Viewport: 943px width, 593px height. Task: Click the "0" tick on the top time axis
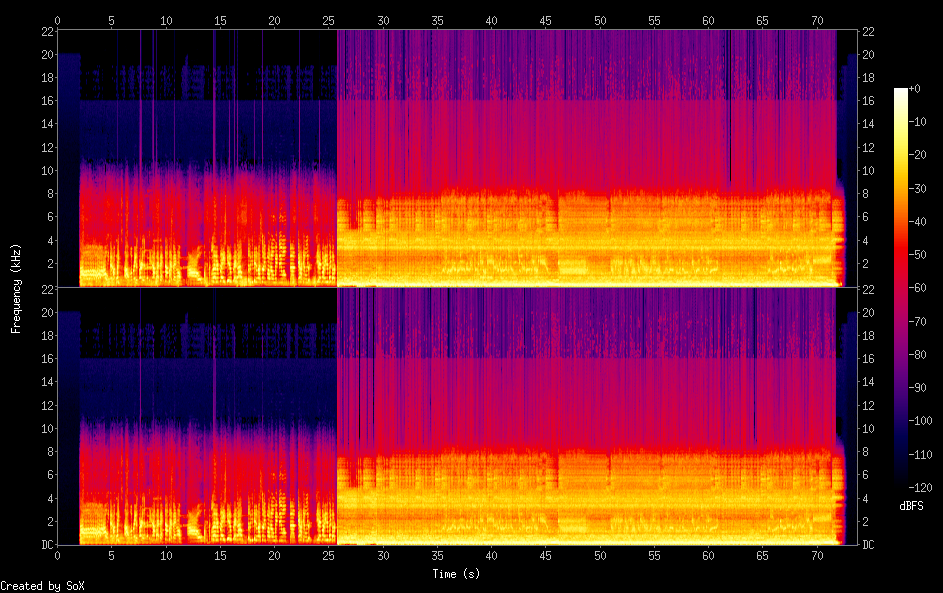coord(58,20)
